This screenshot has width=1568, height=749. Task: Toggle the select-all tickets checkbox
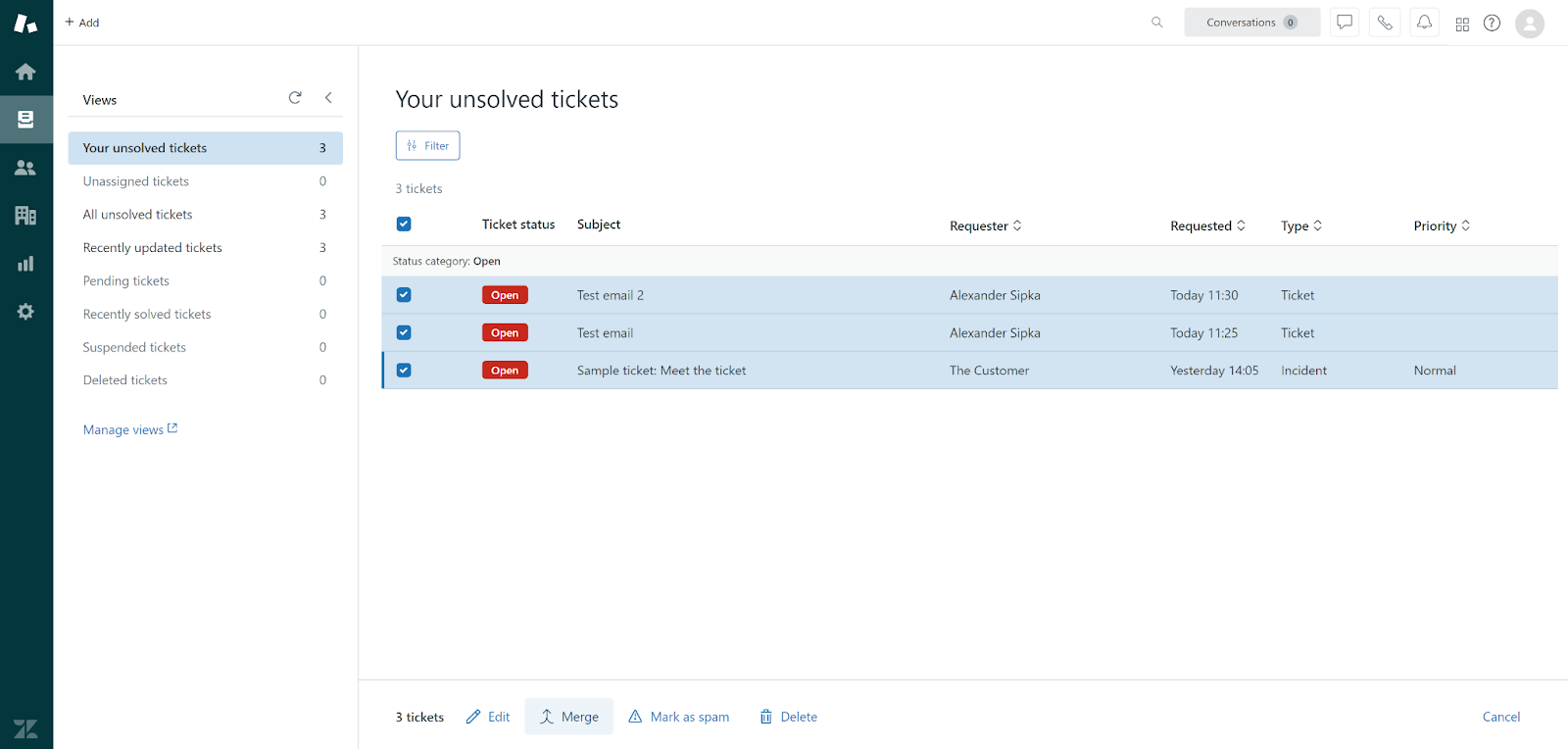click(x=404, y=225)
